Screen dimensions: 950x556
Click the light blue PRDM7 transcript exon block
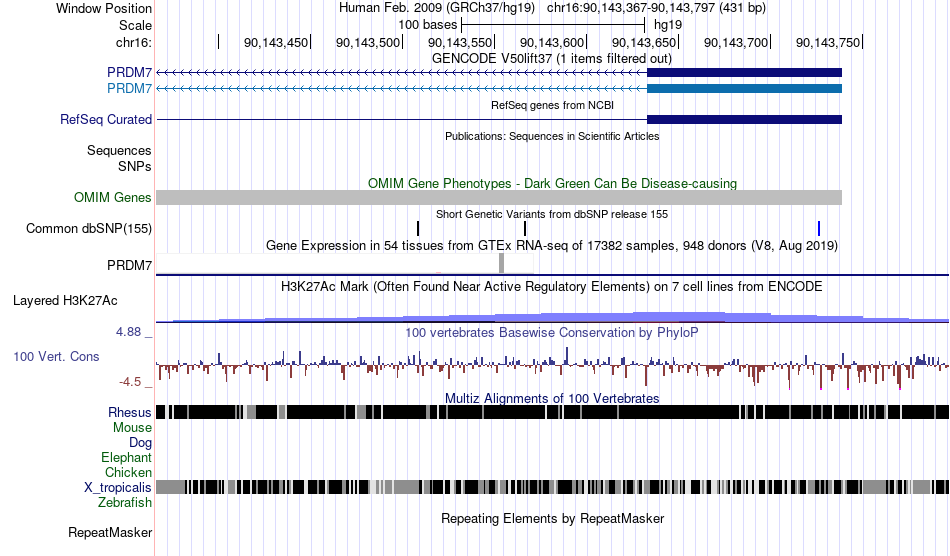tap(744, 88)
